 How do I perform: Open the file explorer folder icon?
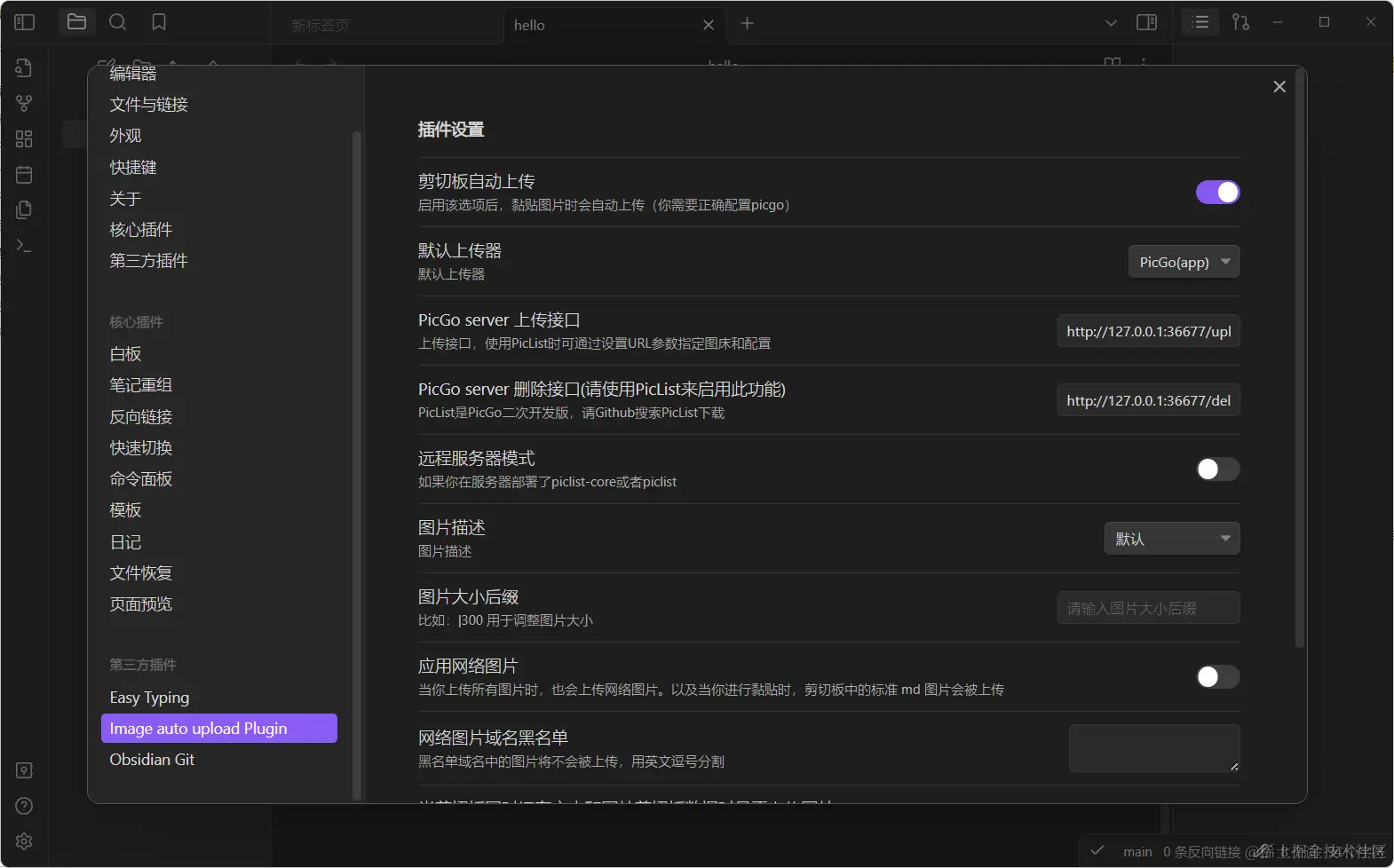click(x=77, y=22)
